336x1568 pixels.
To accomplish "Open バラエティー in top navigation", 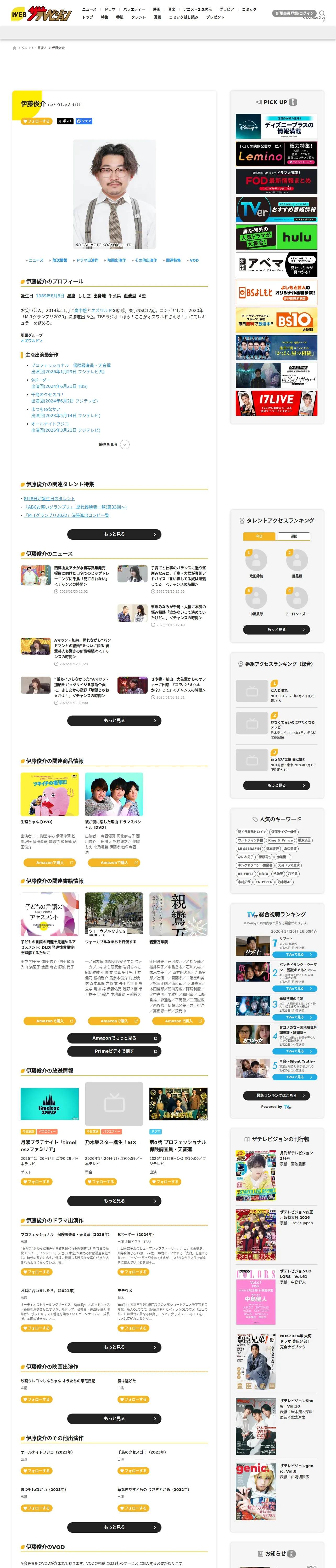I will (x=134, y=10).
